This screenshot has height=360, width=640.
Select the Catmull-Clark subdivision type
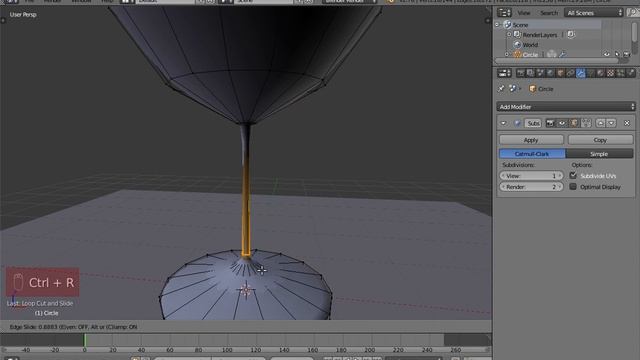click(532, 154)
